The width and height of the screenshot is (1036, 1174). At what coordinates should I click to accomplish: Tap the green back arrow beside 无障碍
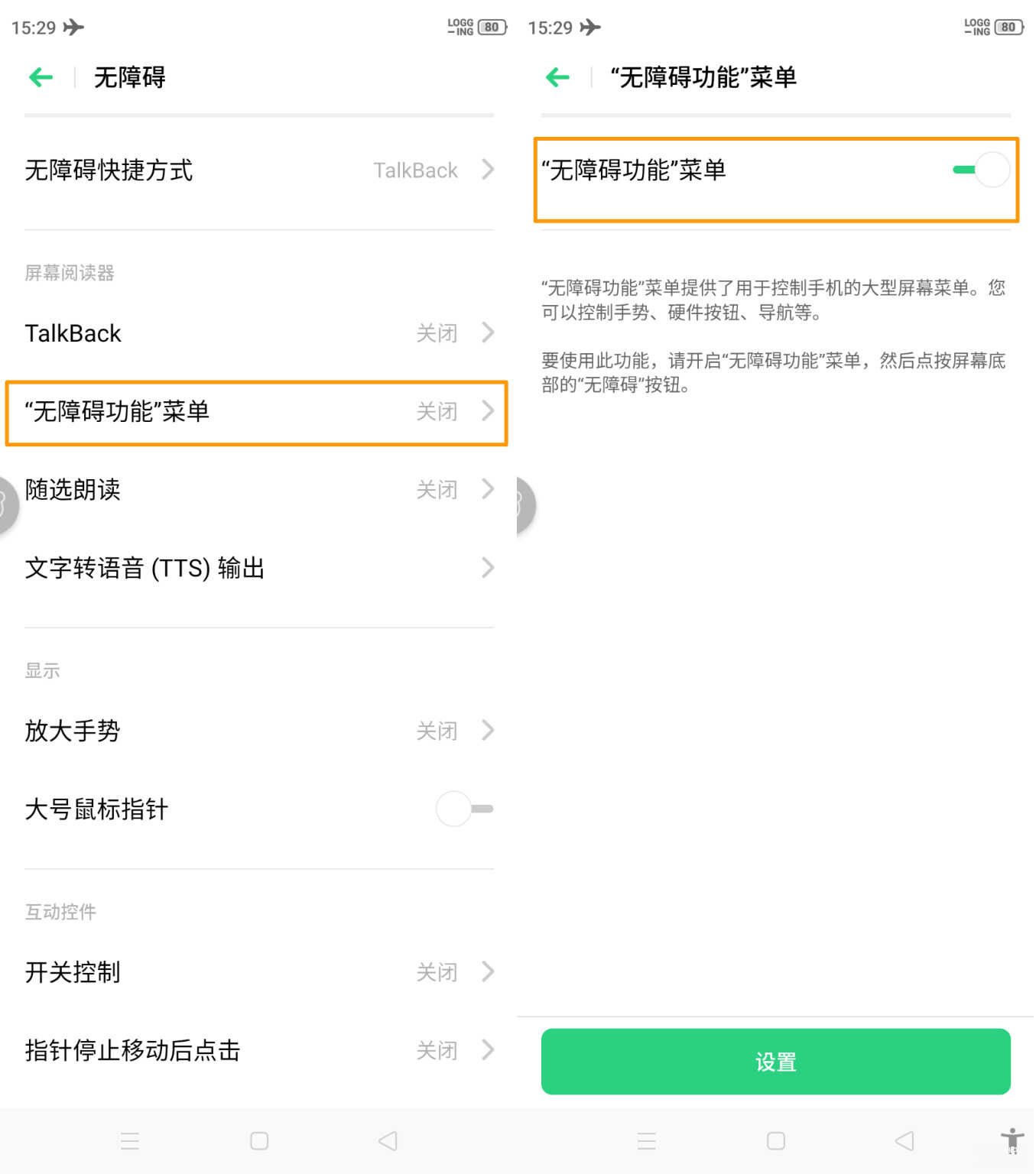click(x=41, y=76)
